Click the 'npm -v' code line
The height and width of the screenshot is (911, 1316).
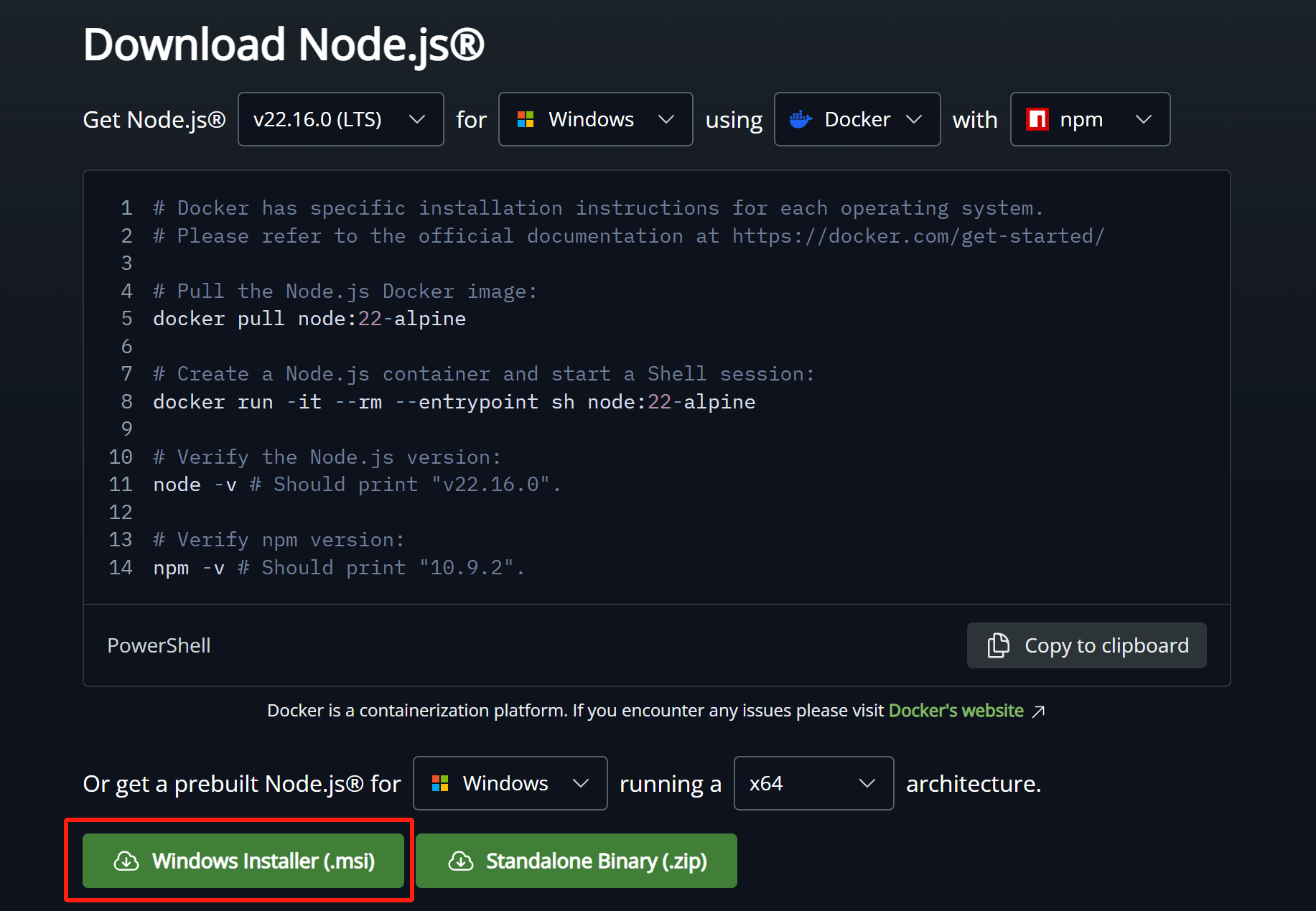339,568
